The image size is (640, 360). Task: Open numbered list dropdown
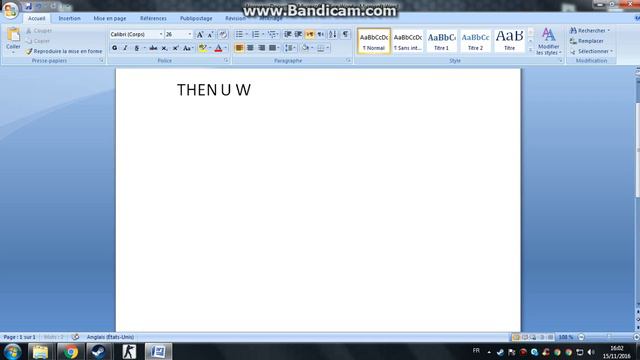(263, 34)
